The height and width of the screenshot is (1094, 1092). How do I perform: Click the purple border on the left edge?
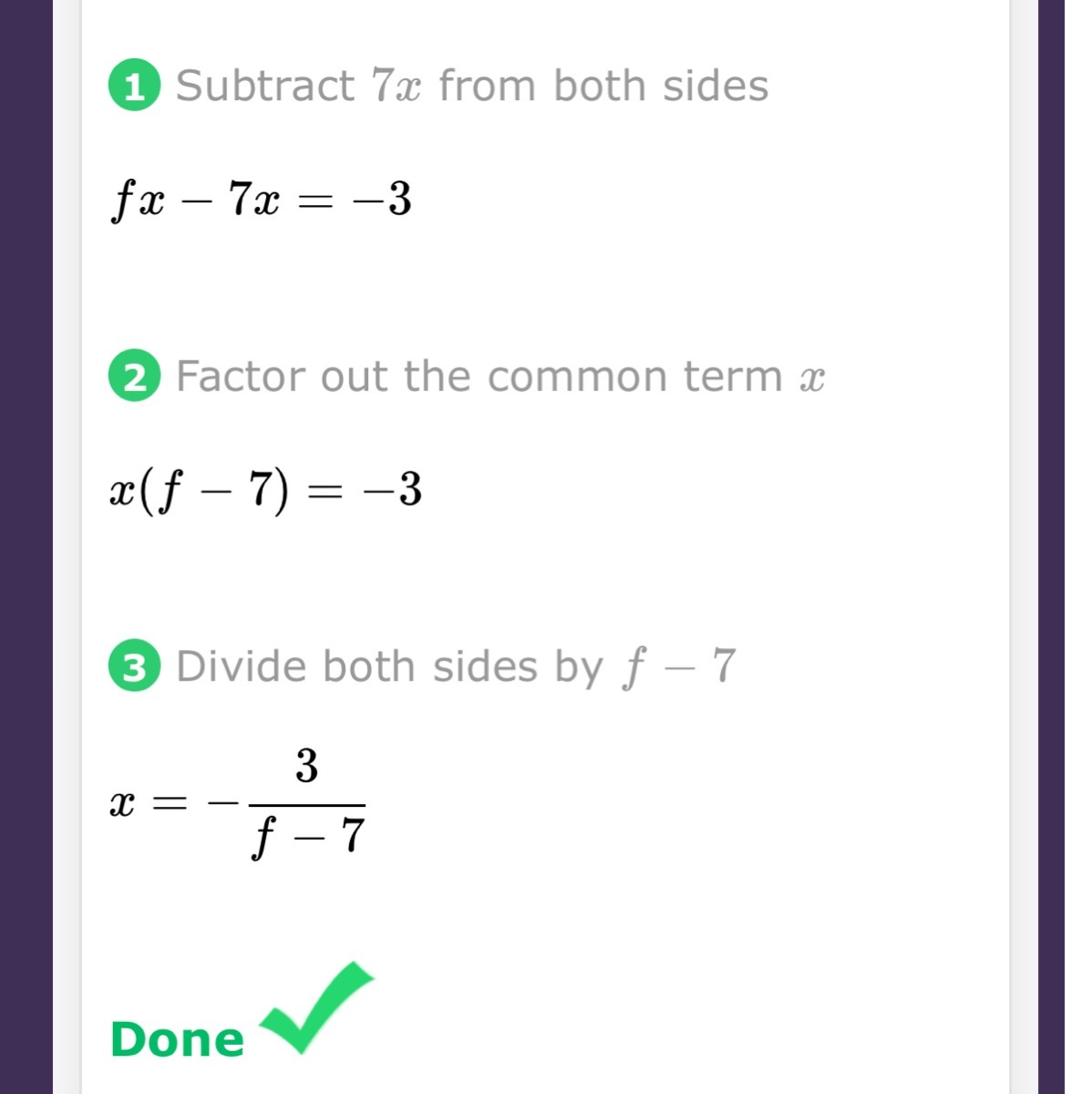coord(26,547)
